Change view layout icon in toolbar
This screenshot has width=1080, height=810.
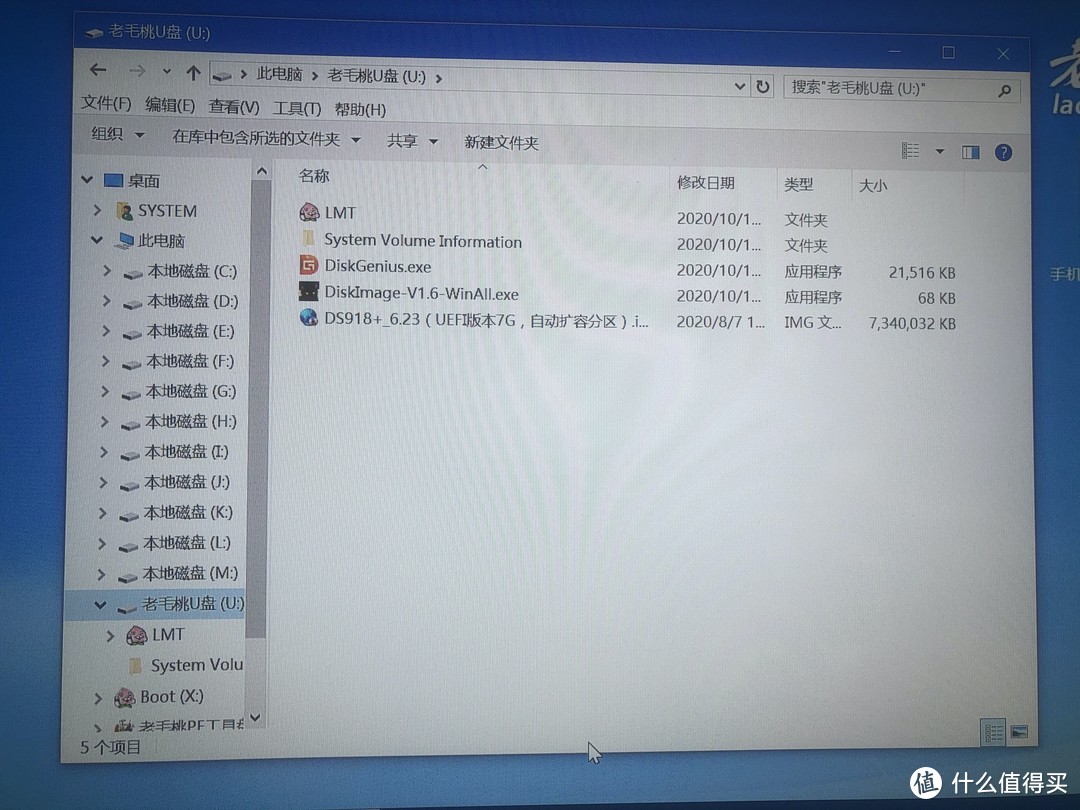click(911, 150)
